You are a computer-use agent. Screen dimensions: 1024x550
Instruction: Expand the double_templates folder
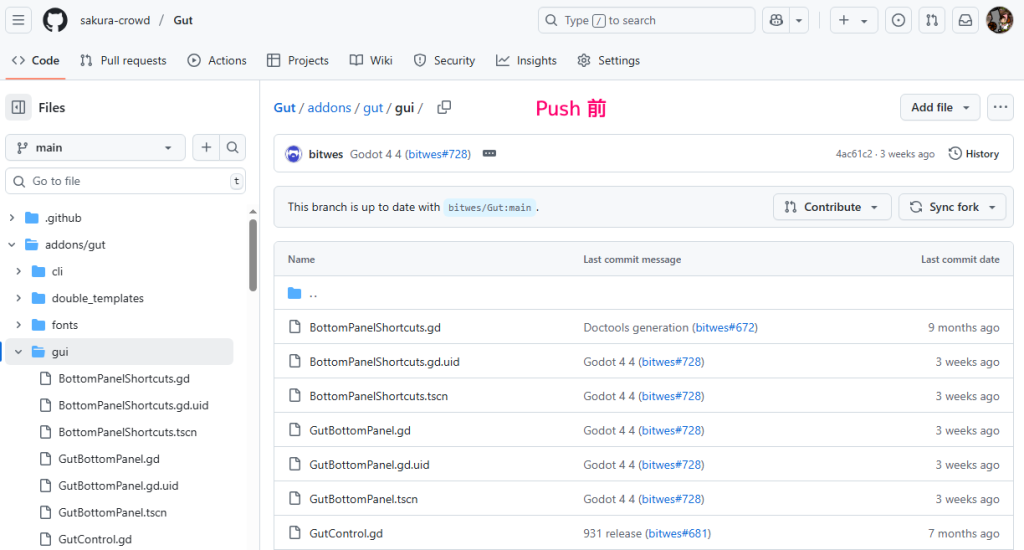point(18,298)
